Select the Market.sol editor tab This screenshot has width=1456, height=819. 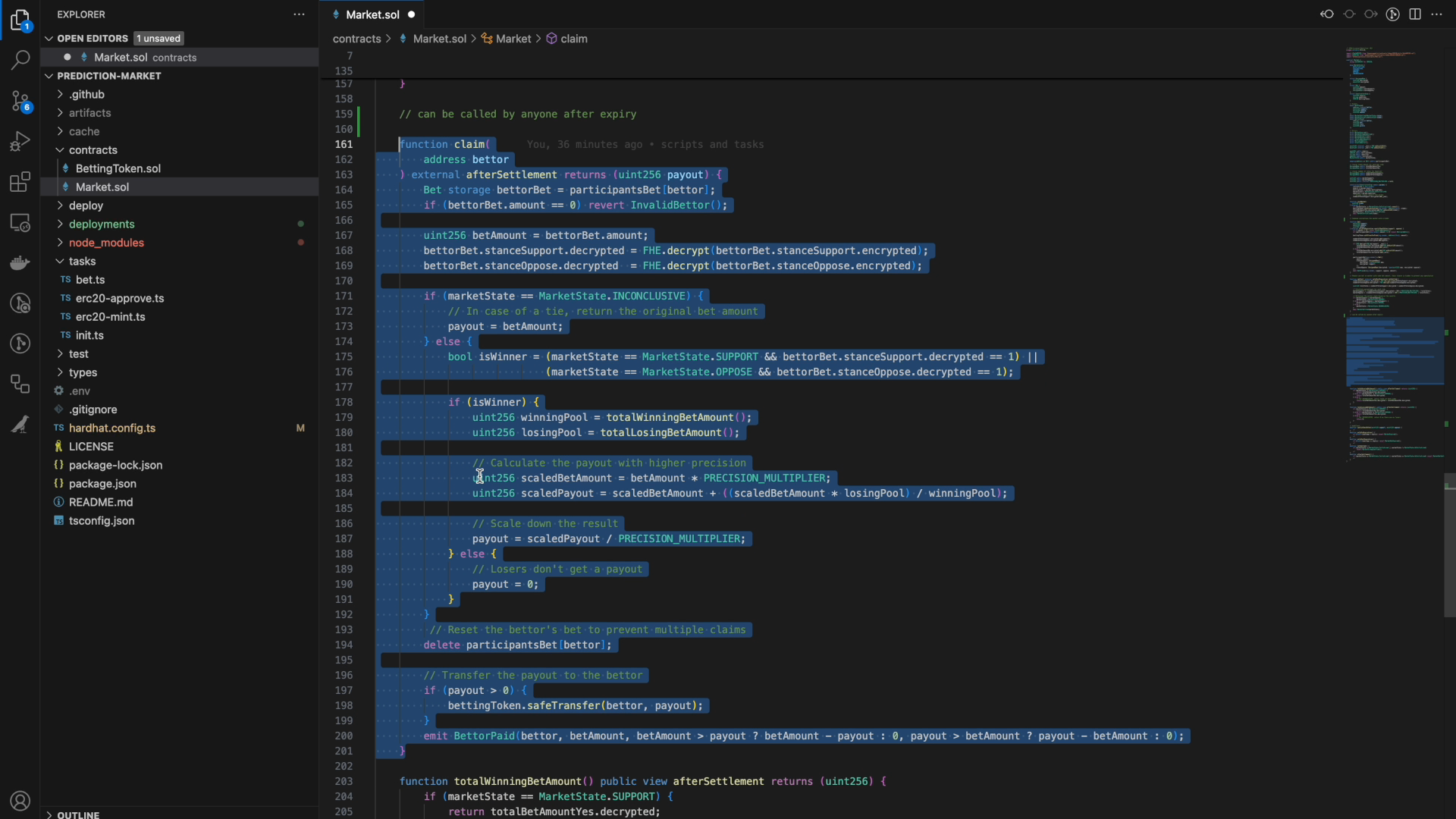[x=372, y=14]
